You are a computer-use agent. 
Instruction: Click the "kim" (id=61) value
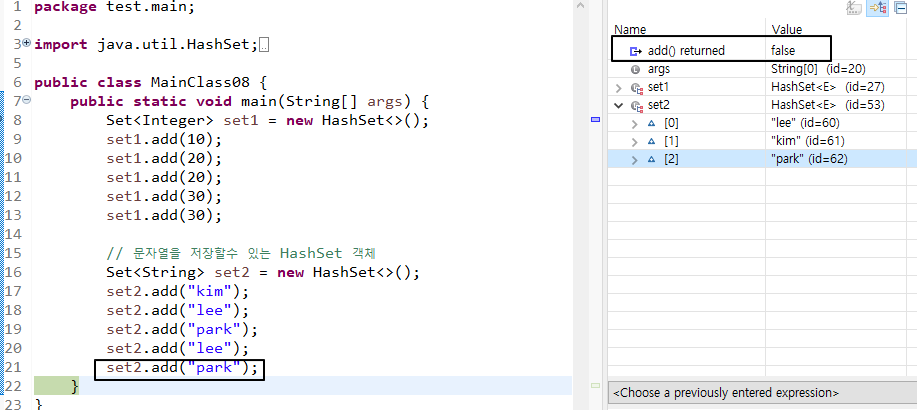coord(808,141)
